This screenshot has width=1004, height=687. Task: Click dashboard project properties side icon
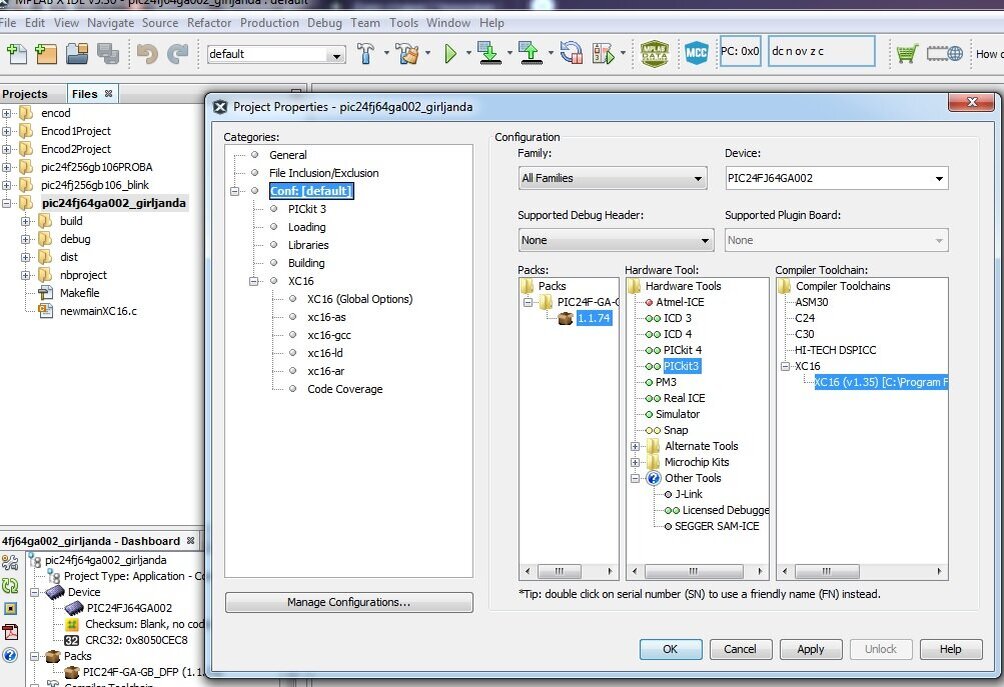(10, 563)
